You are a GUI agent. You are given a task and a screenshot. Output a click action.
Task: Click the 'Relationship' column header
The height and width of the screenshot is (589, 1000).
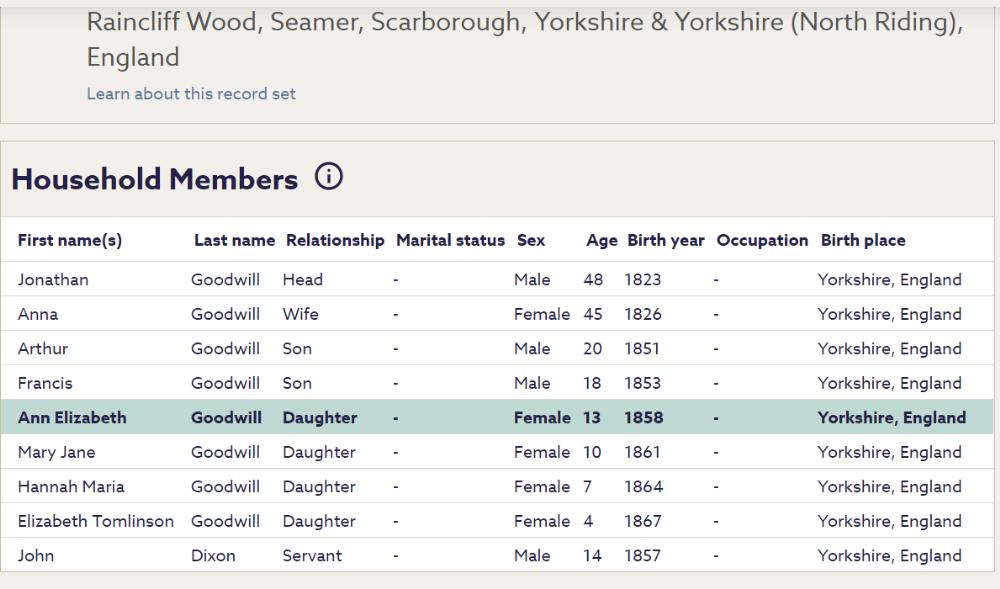pos(335,240)
